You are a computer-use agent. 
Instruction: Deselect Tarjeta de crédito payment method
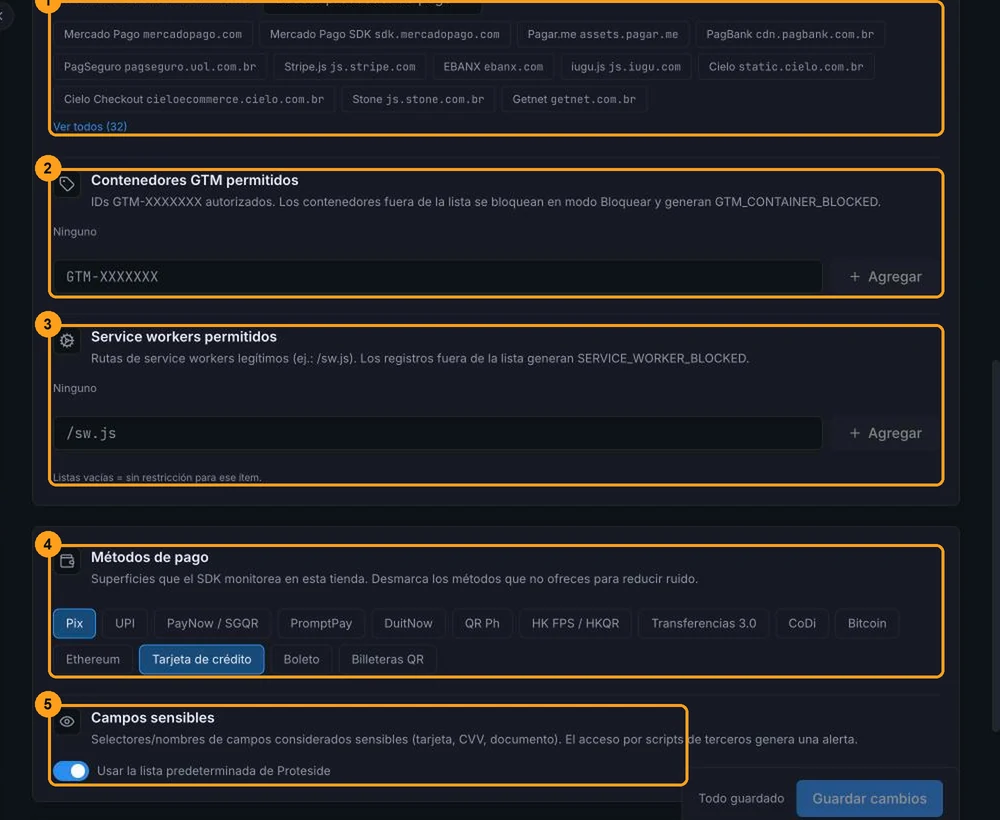[202, 659]
